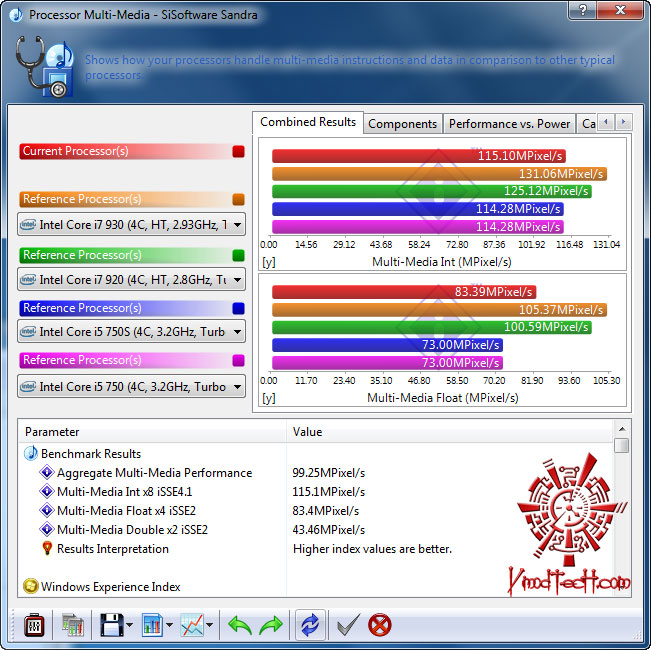Click the Benchmark Results music note icon
651x650 pixels.
(x=31, y=453)
